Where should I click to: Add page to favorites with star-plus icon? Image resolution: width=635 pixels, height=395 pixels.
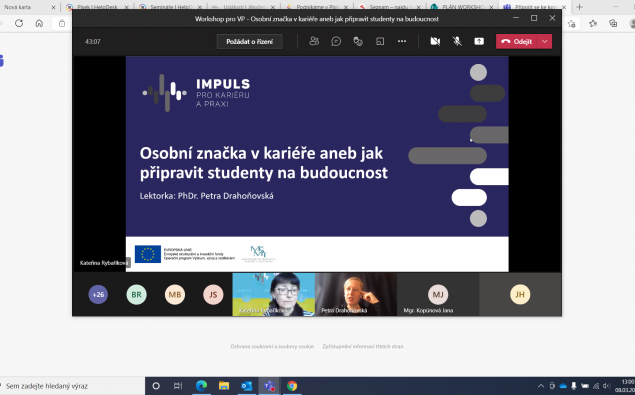click(x=571, y=23)
